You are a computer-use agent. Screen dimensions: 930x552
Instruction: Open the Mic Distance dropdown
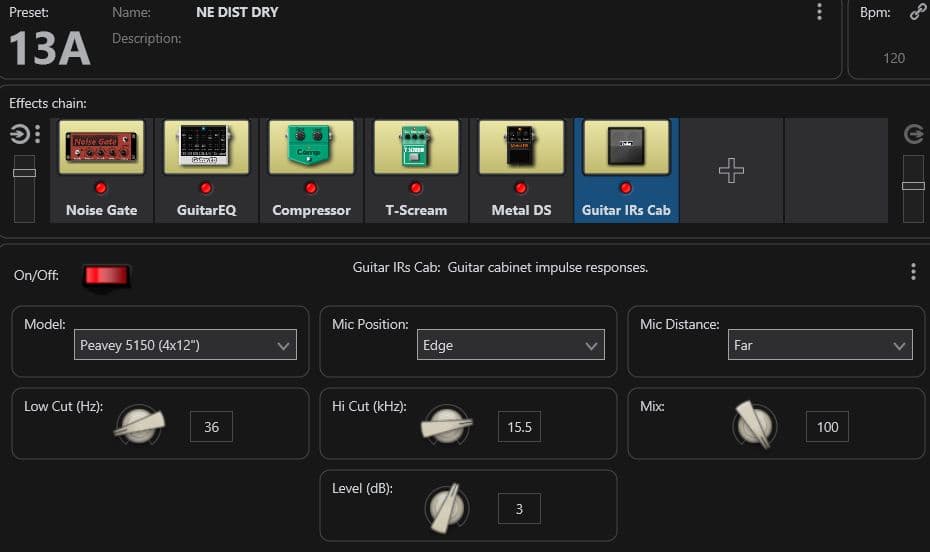tap(820, 344)
